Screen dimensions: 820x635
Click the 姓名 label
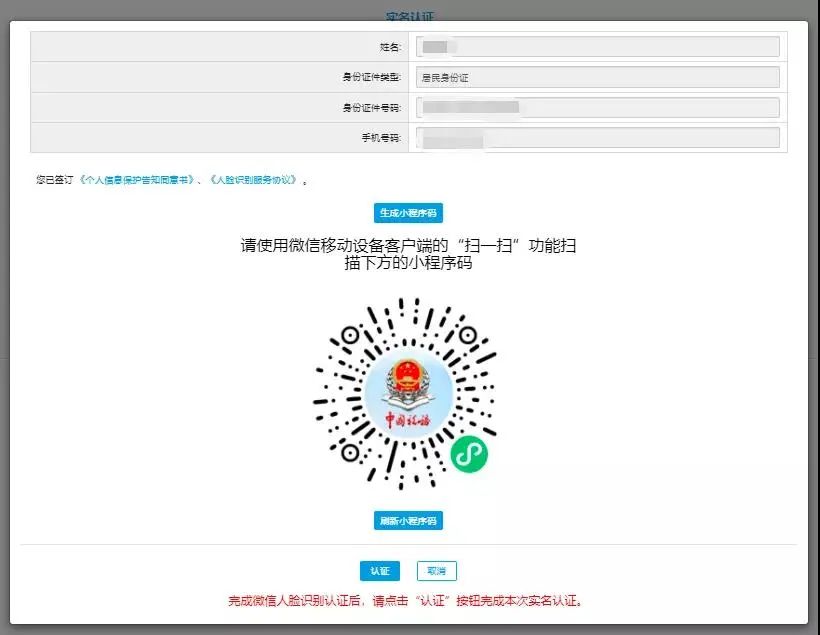[x=390, y=47]
